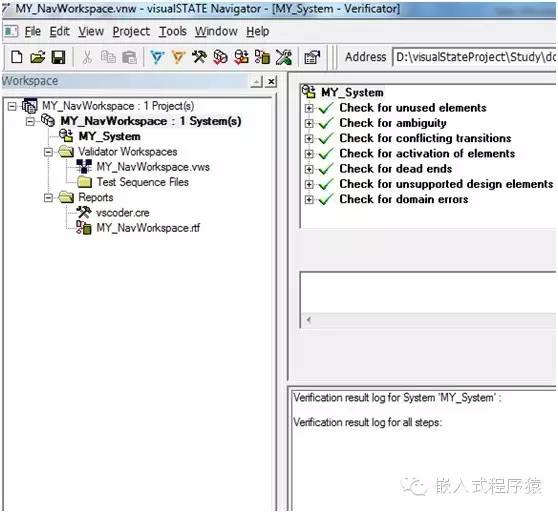The height and width of the screenshot is (513, 558).
Task: Click the green tools toolbar icon
Action: pos(284,57)
